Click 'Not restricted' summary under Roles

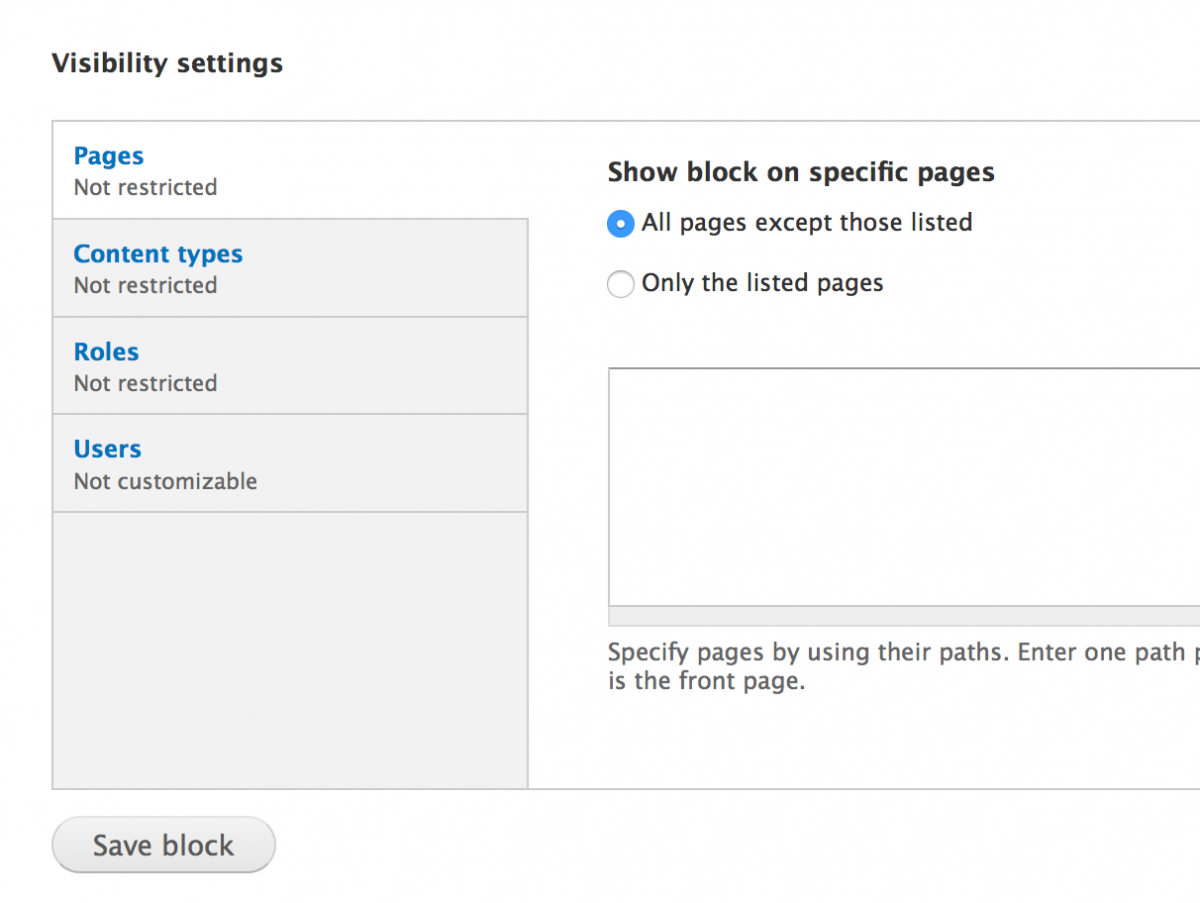tap(145, 383)
